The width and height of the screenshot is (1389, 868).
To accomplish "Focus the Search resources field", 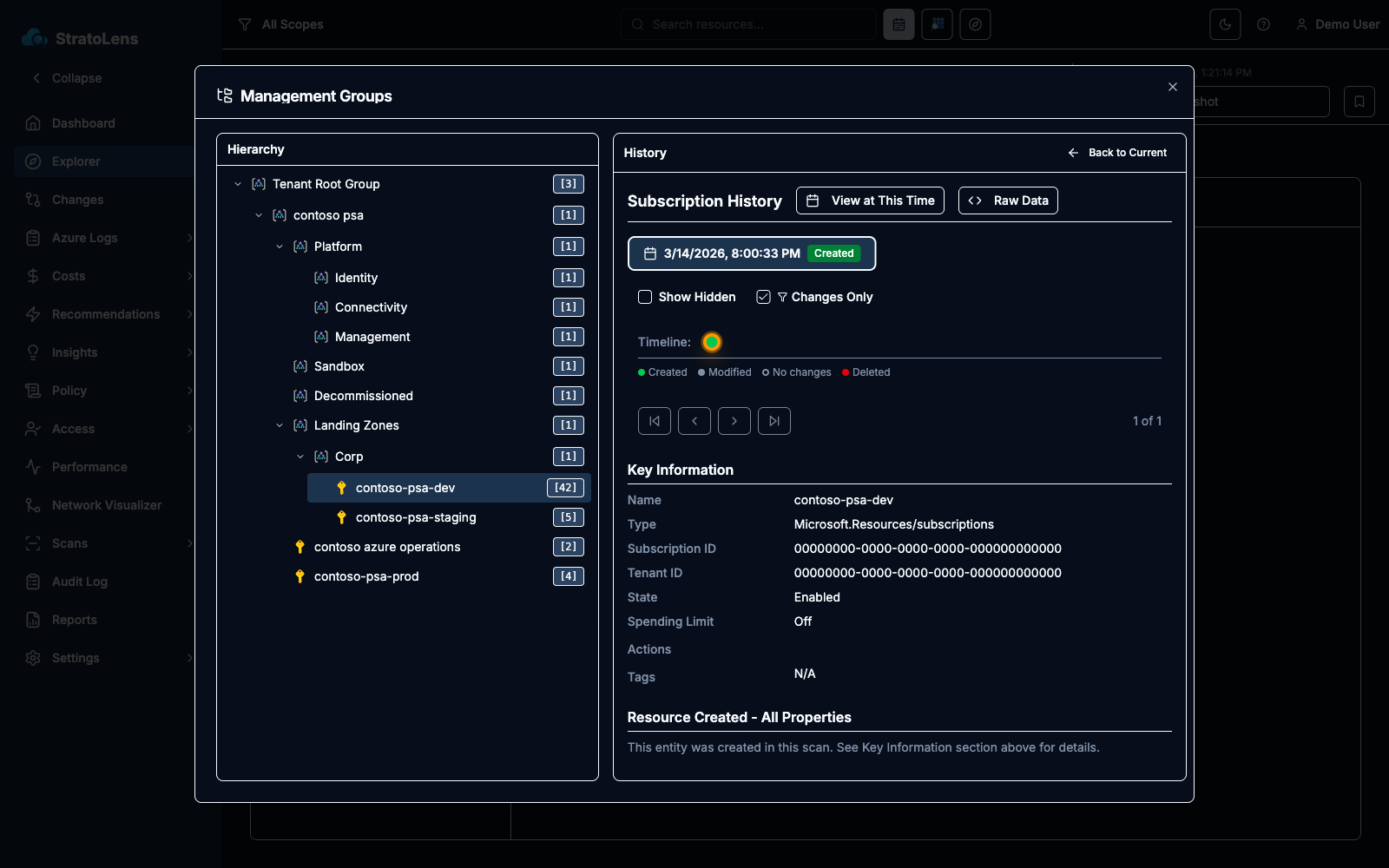I will coord(748,24).
